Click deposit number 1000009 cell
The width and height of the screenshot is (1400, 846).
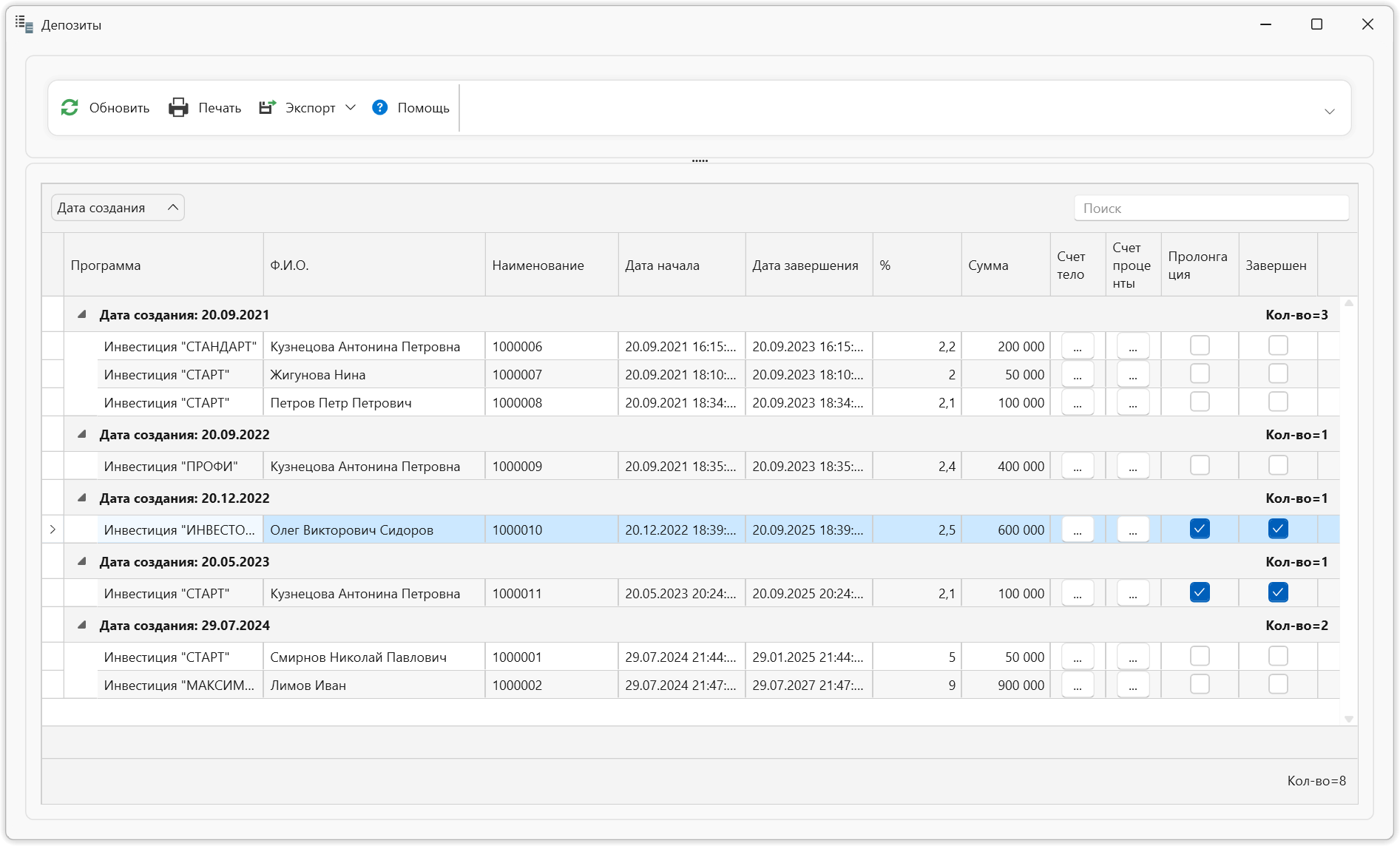click(552, 466)
